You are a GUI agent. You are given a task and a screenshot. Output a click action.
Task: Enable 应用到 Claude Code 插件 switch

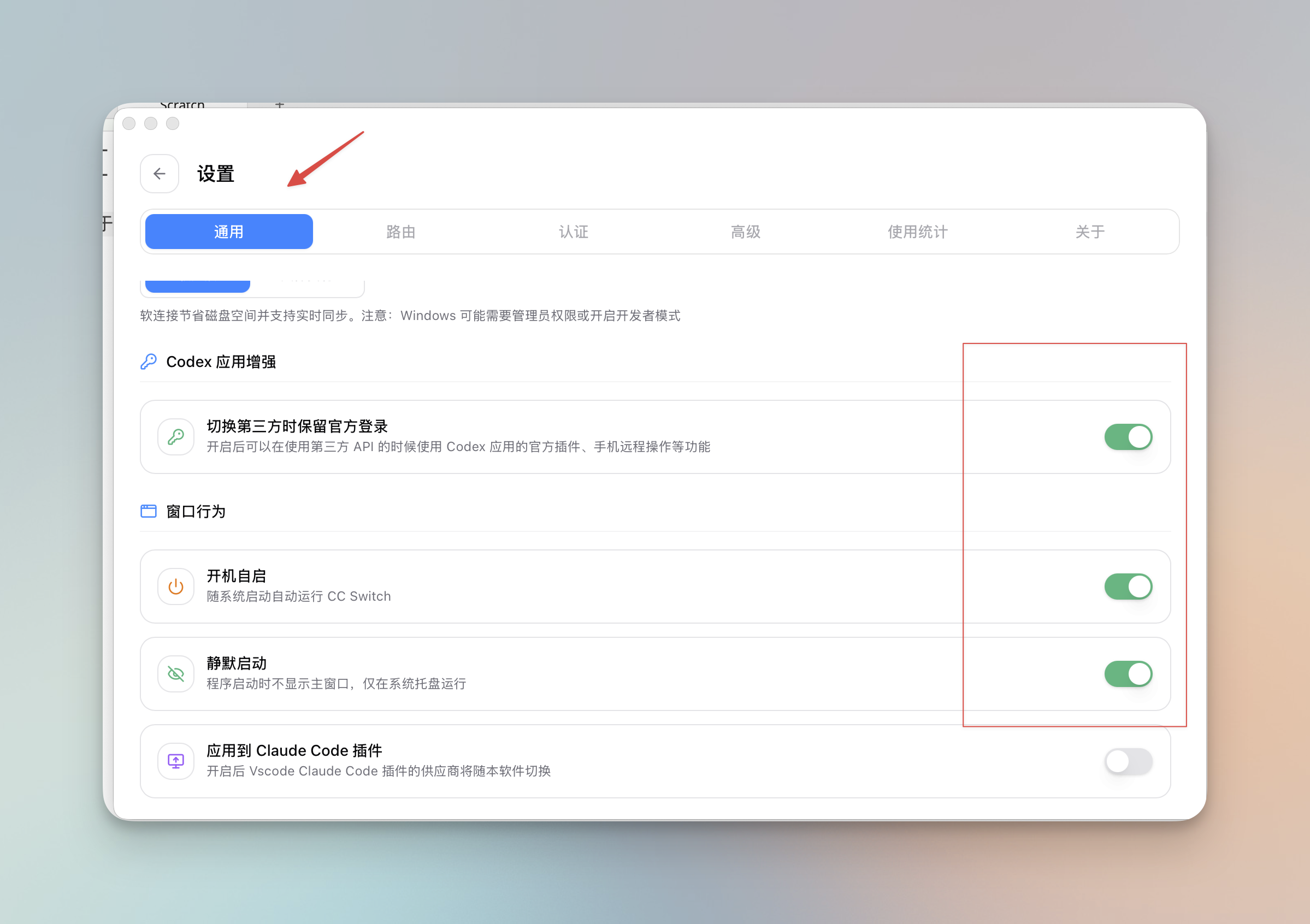tap(1128, 761)
